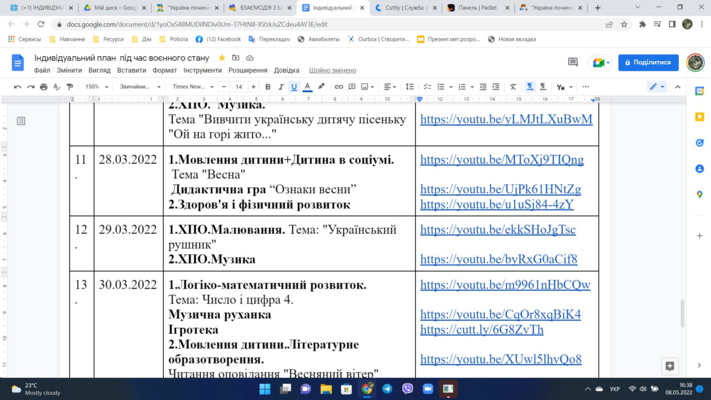The width and height of the screenshot is (711, 400).
Task: Open the paragraph style dropdown
Action: point(140,87)
